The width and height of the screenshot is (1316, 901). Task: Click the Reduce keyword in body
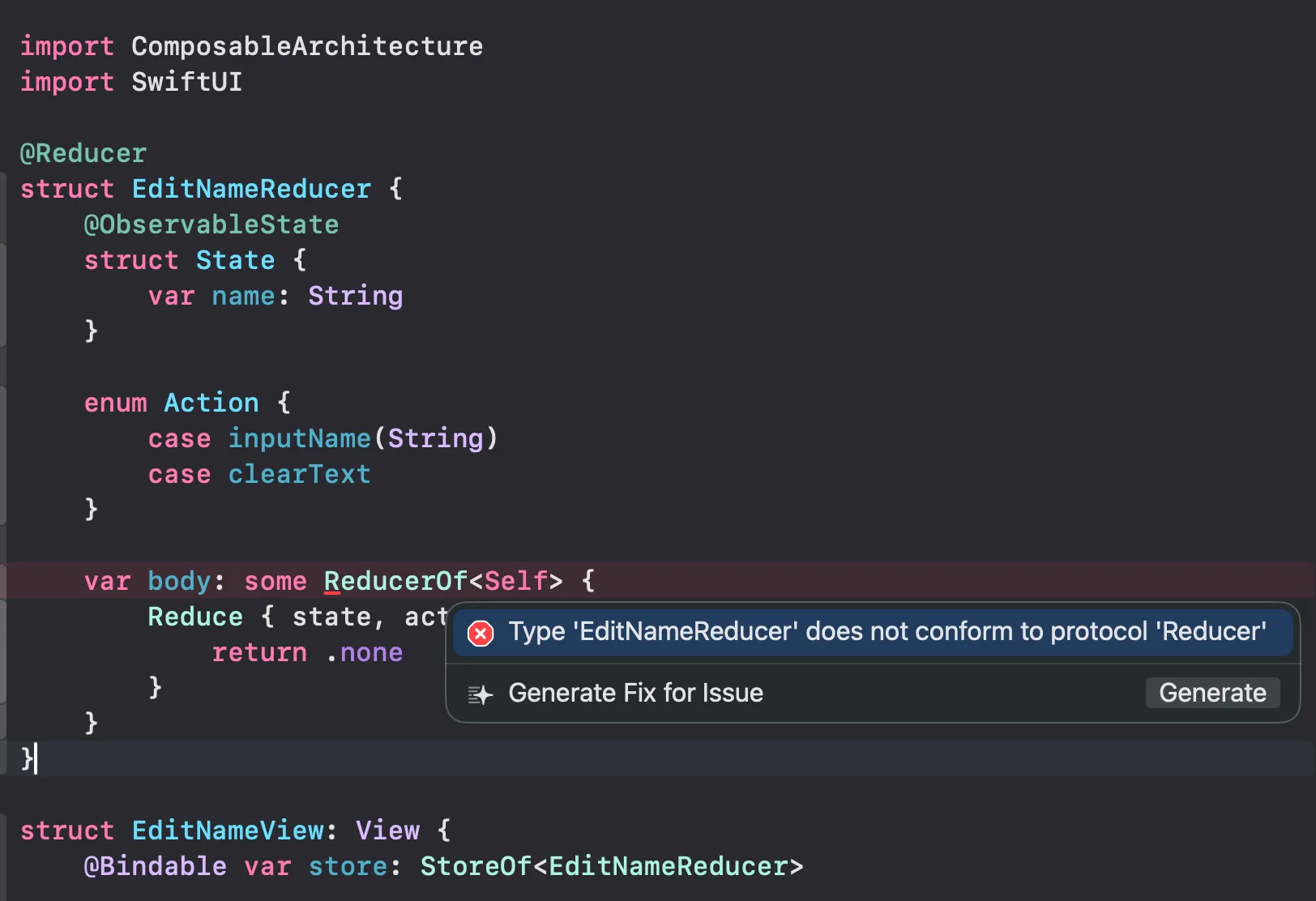[194, 617]
